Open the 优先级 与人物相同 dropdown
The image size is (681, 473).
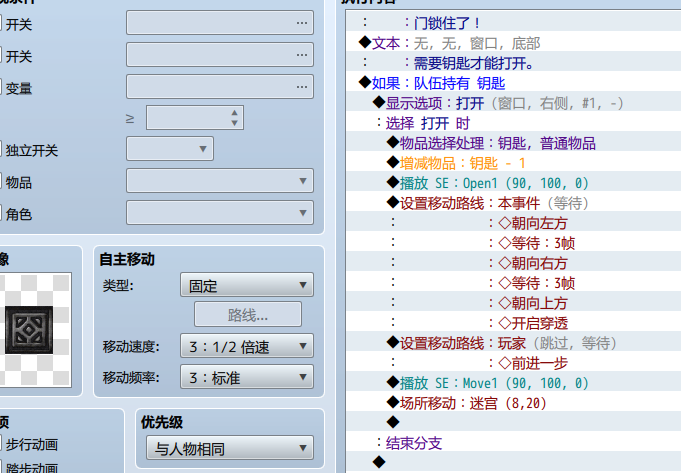[230, 448]
